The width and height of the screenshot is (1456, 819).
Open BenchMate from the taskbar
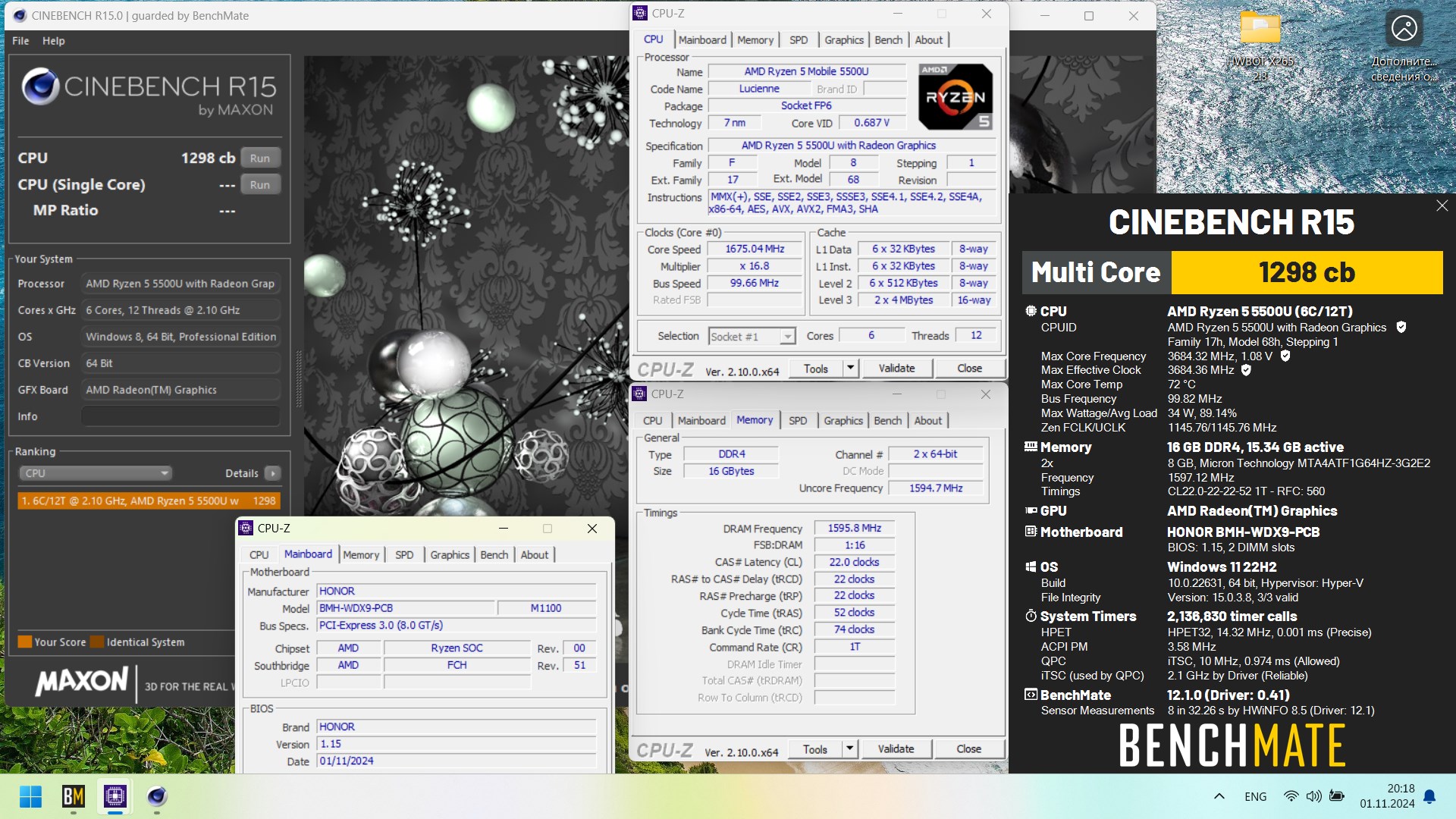73,796
